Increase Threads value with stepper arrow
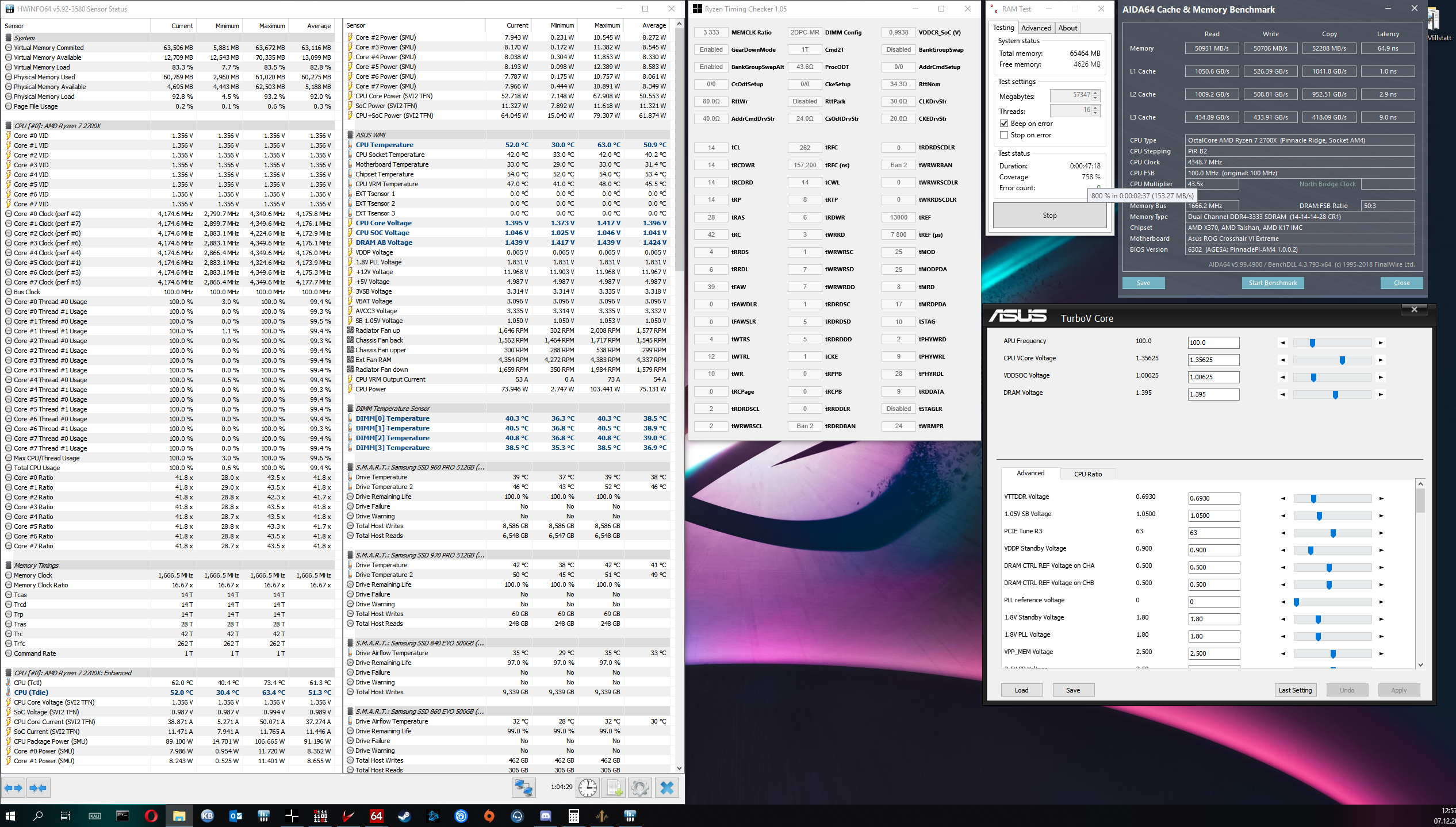The height and width of the screenshot is (827, 1456). pyautogui.click(x=1095, y=107)
